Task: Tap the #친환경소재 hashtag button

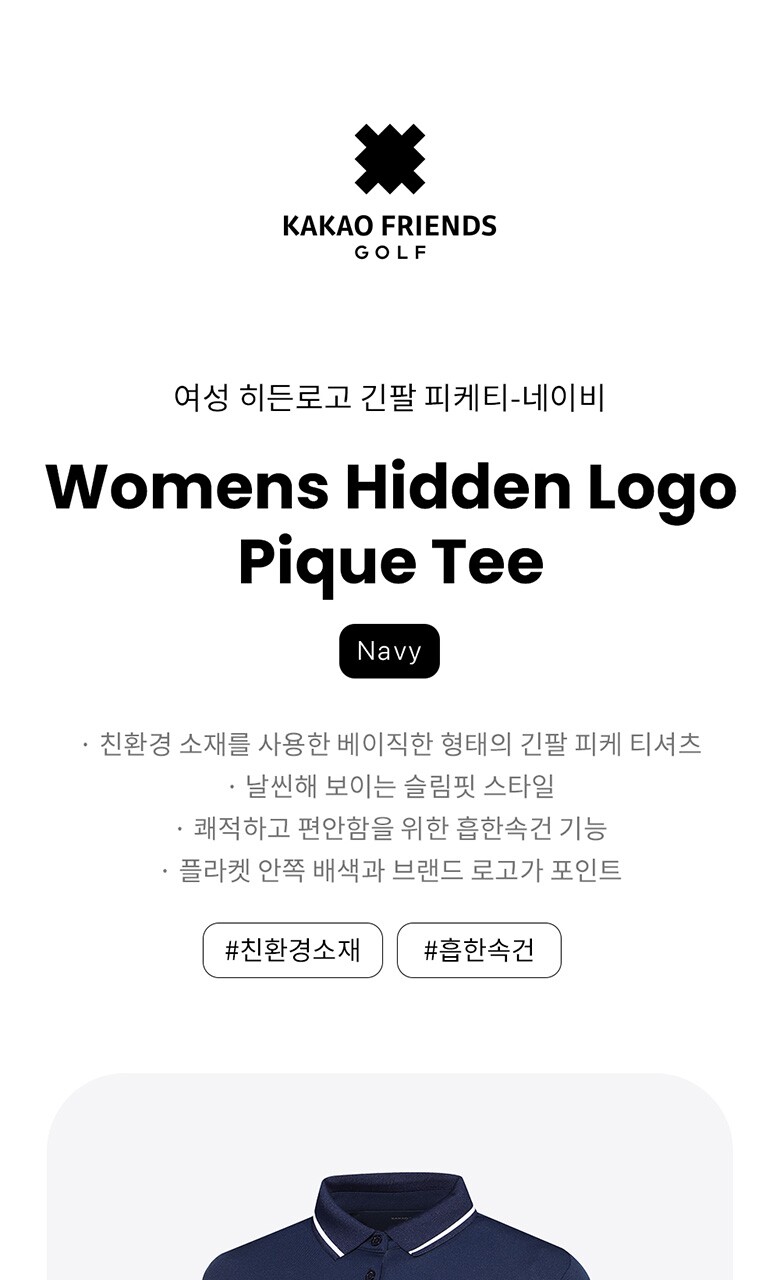Action: point(293,950)
